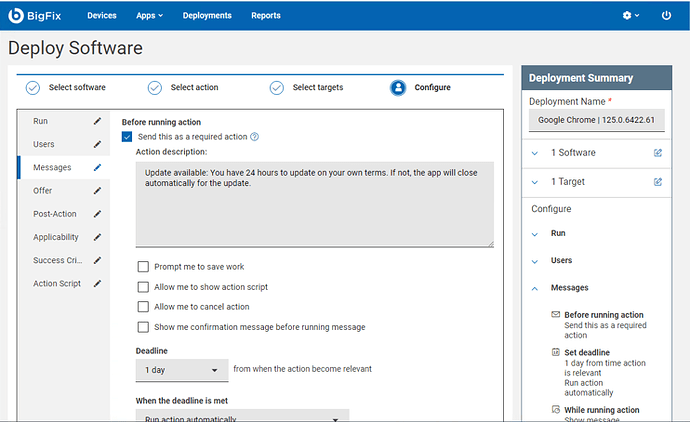Click help icon beside required action
Screen dimensions: 690x422
tap(255, 137)
